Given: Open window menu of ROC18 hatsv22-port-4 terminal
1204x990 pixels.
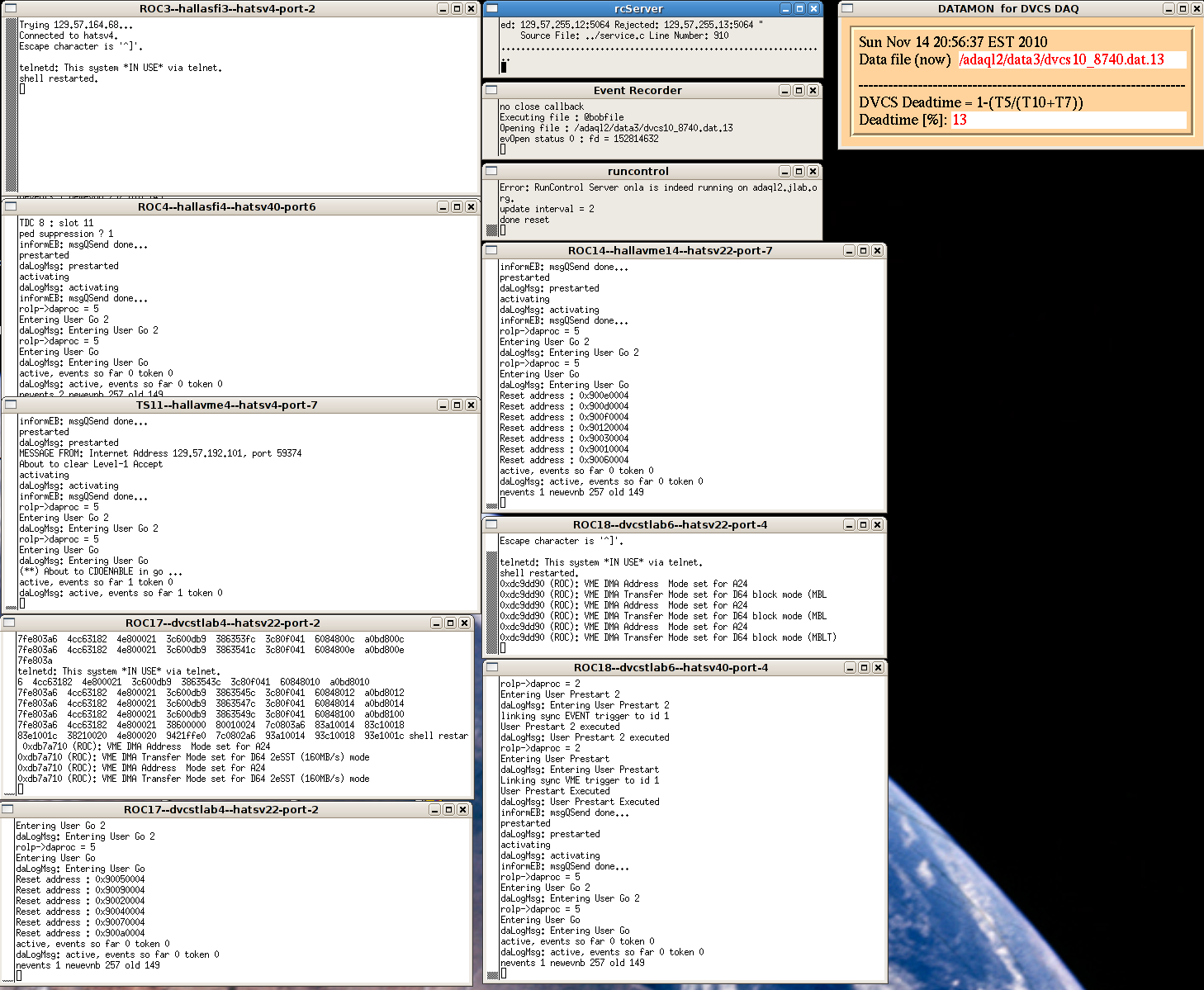Looking at the screenshot, I should (491, 524).
